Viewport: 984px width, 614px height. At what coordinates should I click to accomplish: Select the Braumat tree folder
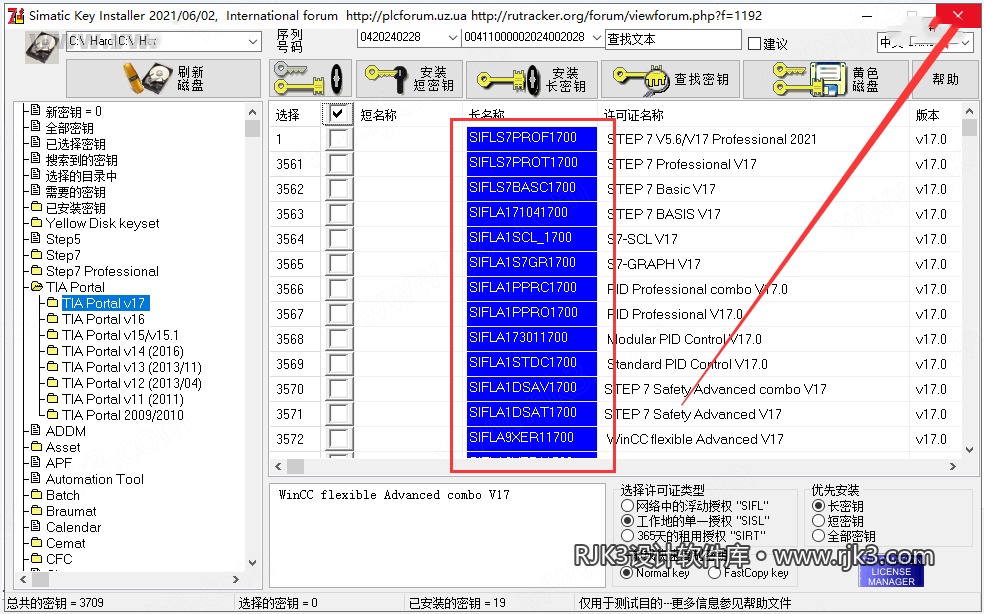tap(71, 511)
